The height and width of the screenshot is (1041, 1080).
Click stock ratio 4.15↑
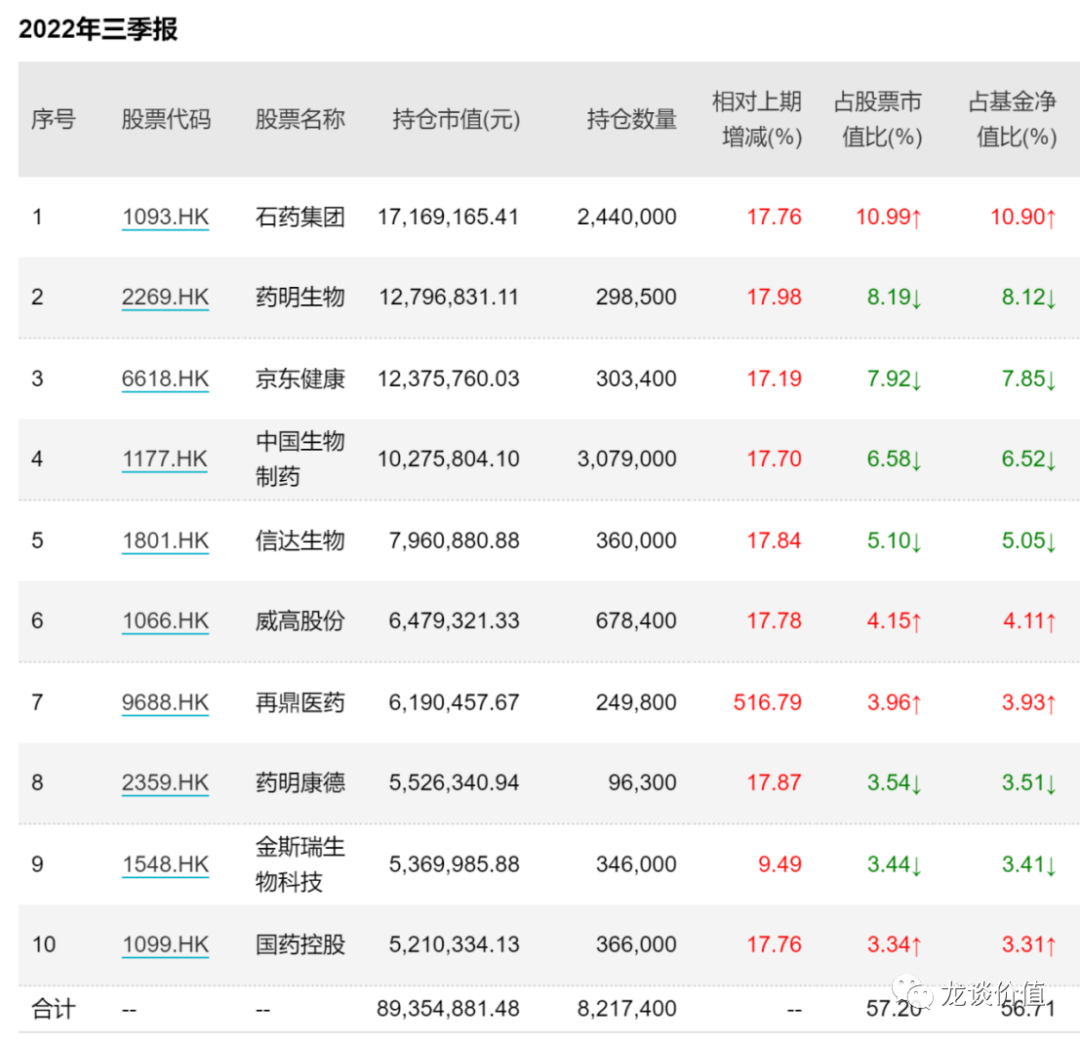point(894,621)
